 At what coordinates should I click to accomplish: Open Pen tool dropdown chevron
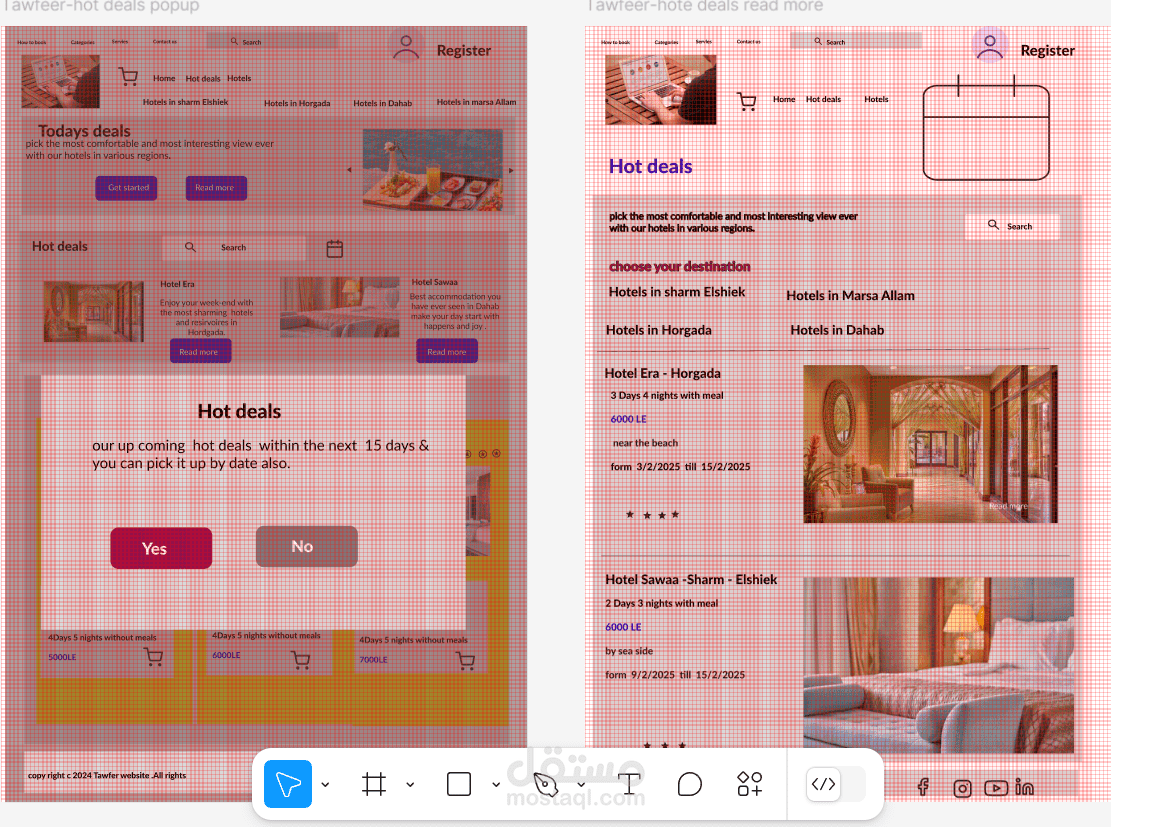581,785
